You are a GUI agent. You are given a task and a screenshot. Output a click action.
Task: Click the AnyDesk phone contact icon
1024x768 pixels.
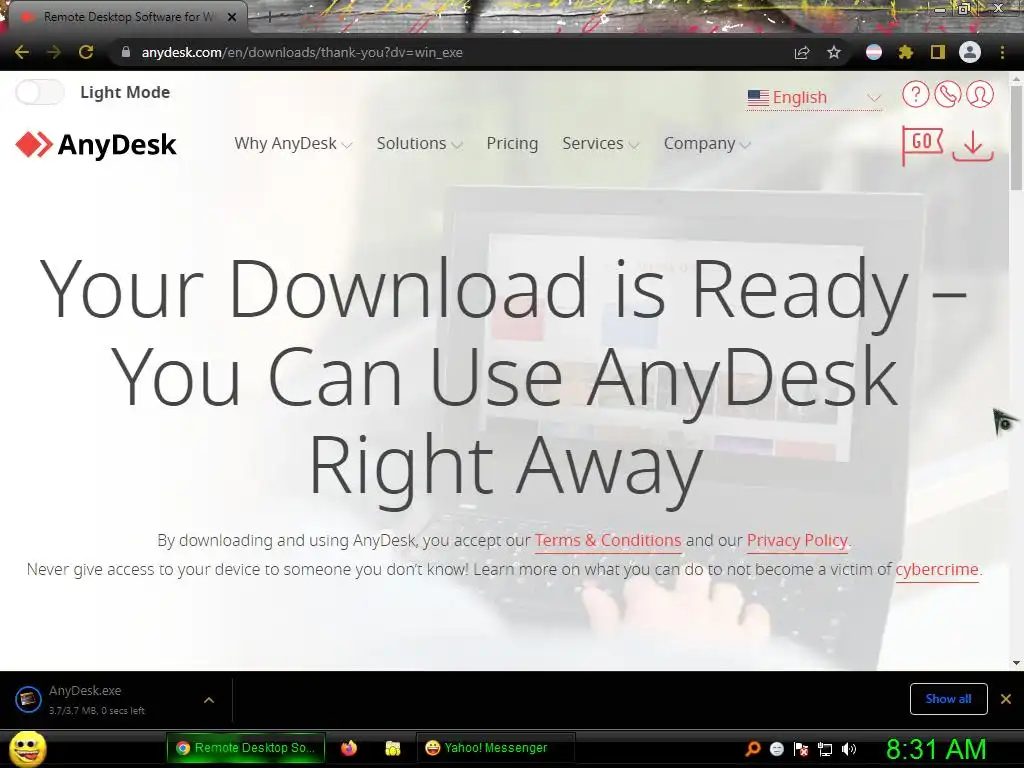(948, 95)
